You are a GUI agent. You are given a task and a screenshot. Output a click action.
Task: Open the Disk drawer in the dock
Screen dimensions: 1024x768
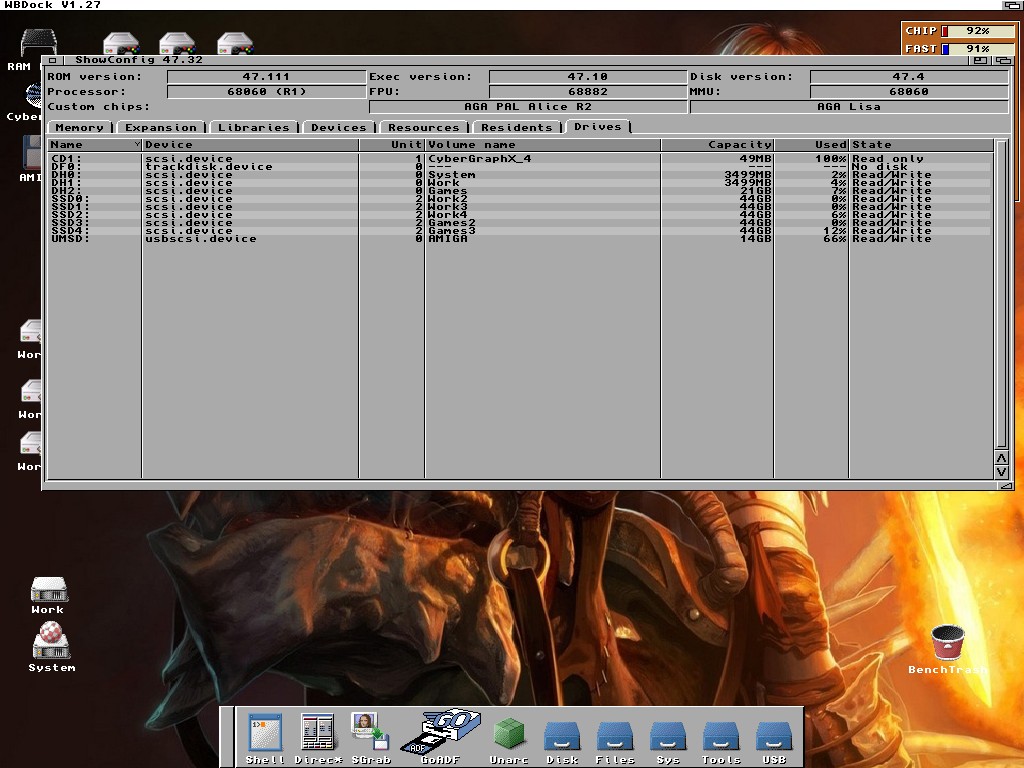coord(562,741)
